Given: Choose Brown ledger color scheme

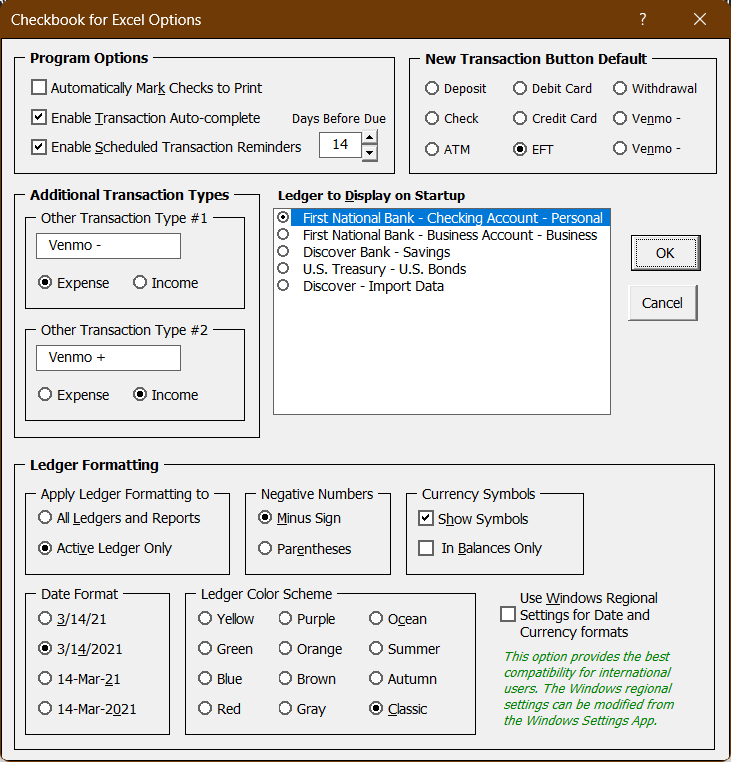Looking at the screenshot, I should coord(285,678).
